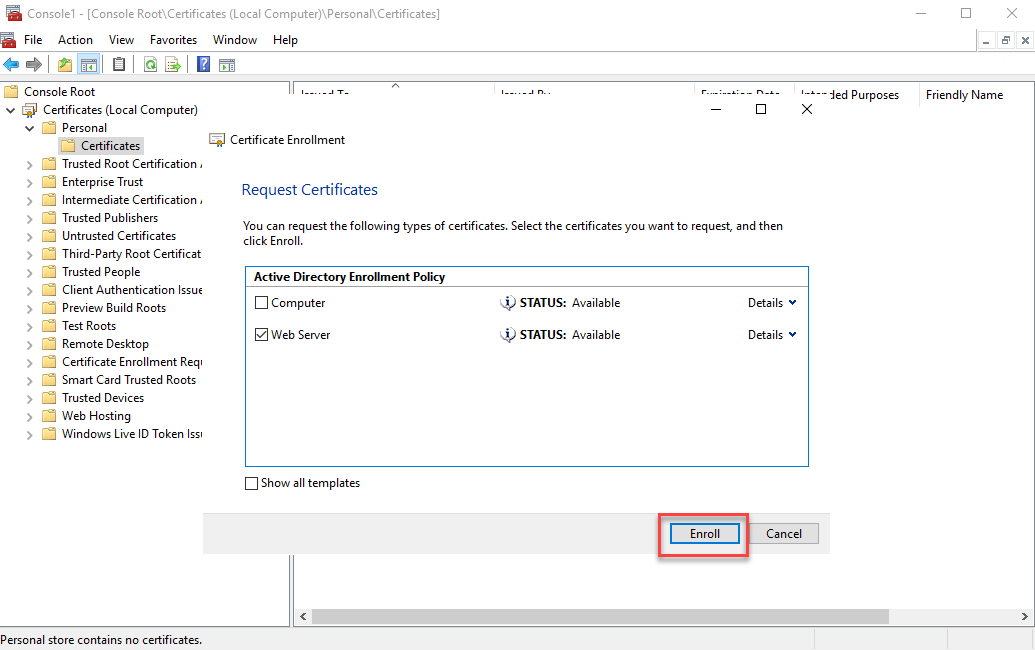Viewport: 1035px width, 650px height.
Task: Click the Up One Level folder icon
Action: click(x=65, y=65)
